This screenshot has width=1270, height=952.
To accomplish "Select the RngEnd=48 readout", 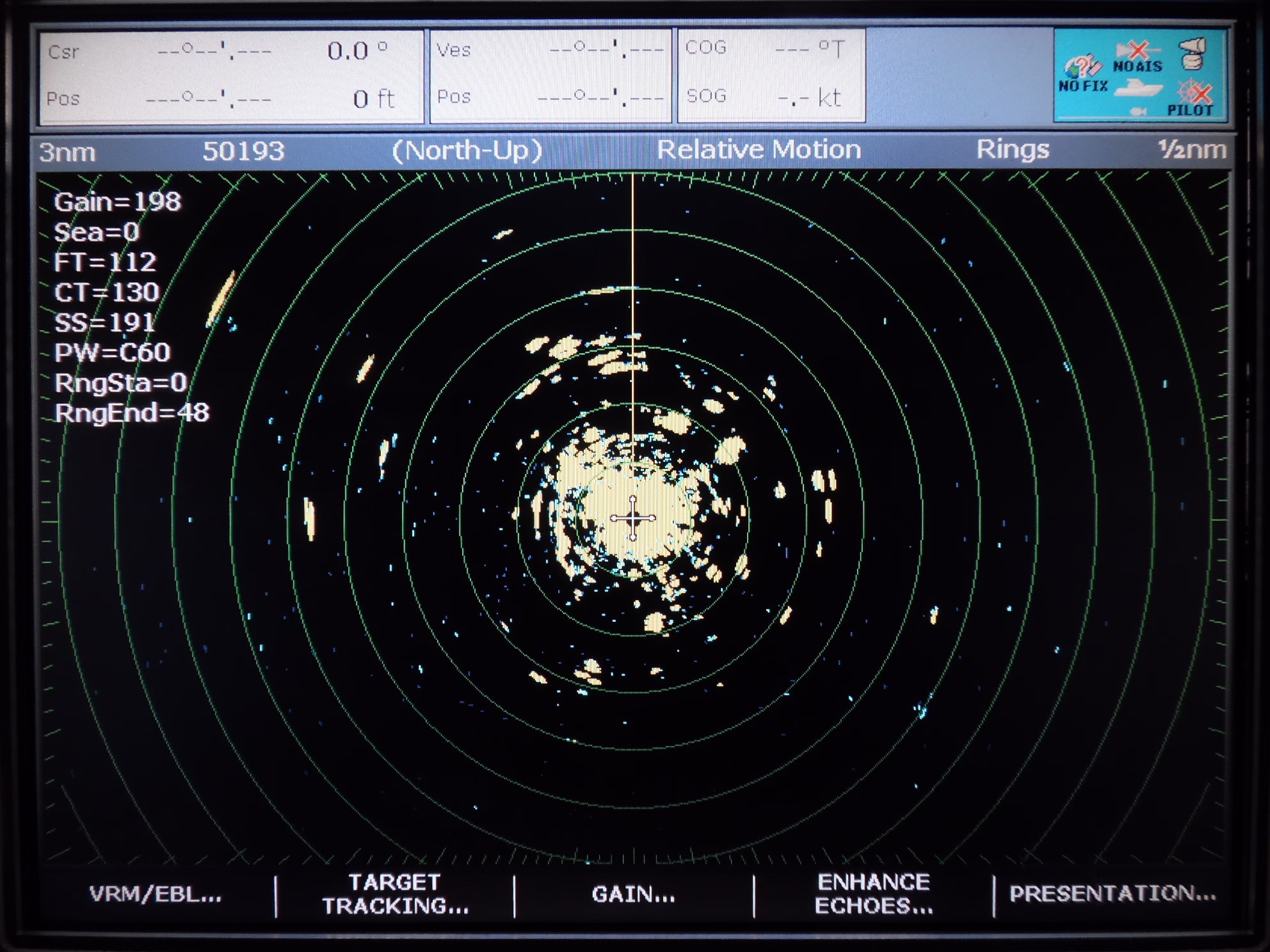I will coord(131,413).
